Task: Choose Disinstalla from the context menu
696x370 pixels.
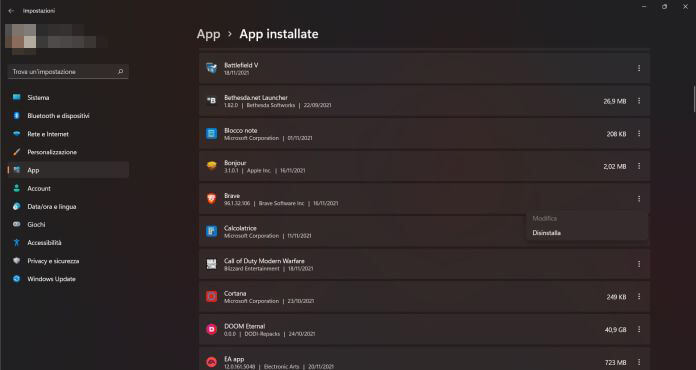Action: pos(587,233)
